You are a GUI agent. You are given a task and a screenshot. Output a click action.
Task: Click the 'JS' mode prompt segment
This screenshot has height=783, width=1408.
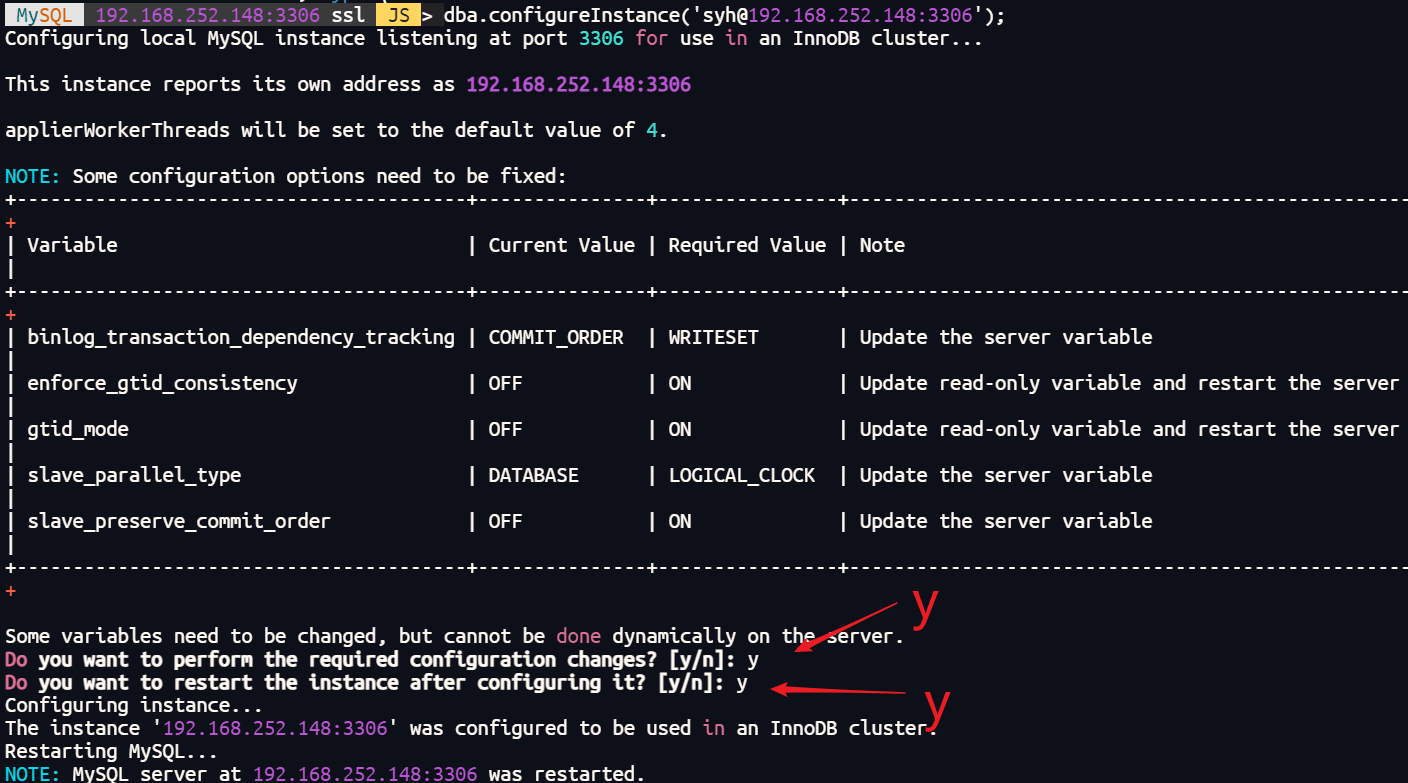[398, 15]
